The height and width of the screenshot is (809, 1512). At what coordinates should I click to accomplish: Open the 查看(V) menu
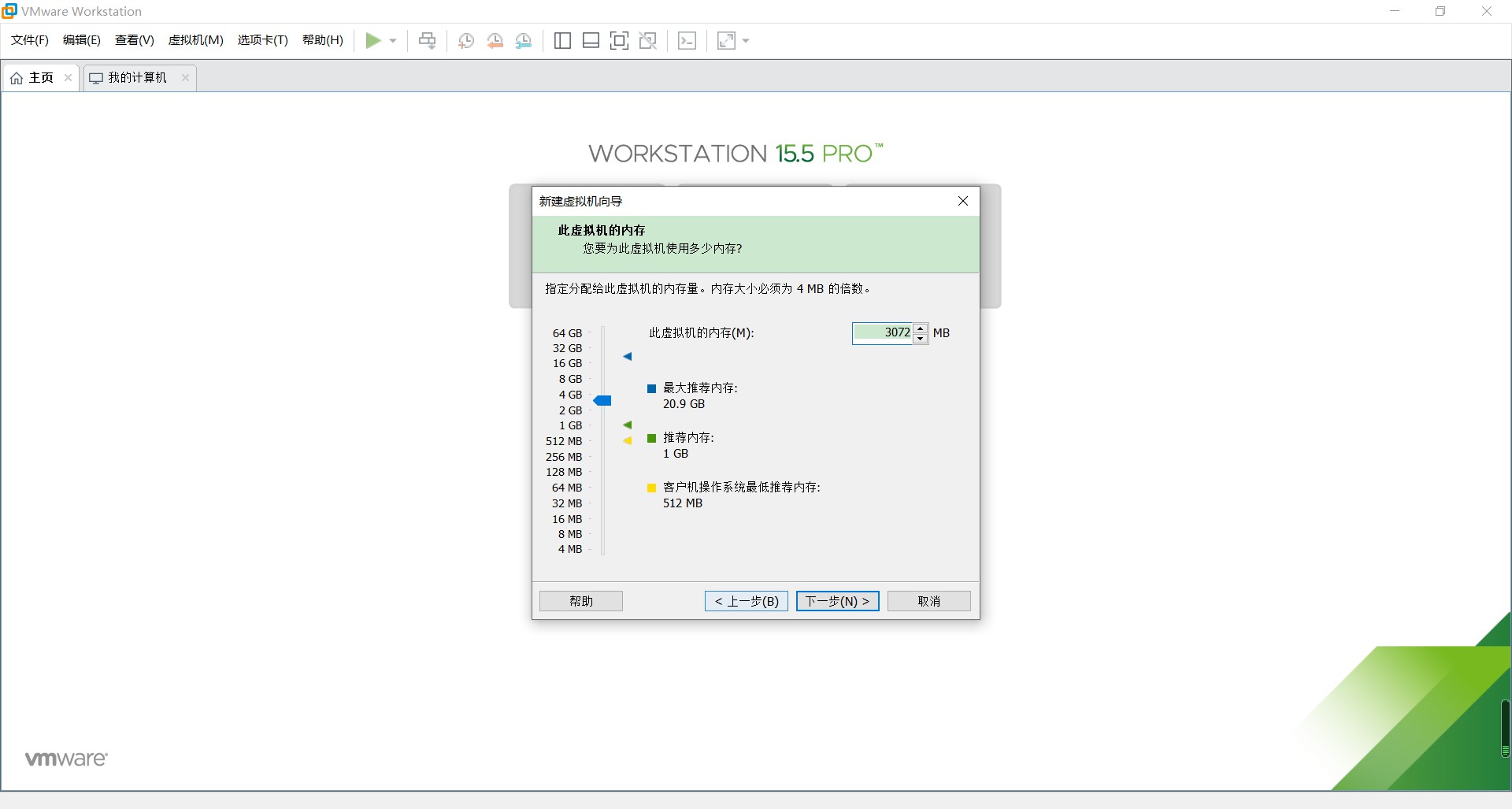coord(135,40)
